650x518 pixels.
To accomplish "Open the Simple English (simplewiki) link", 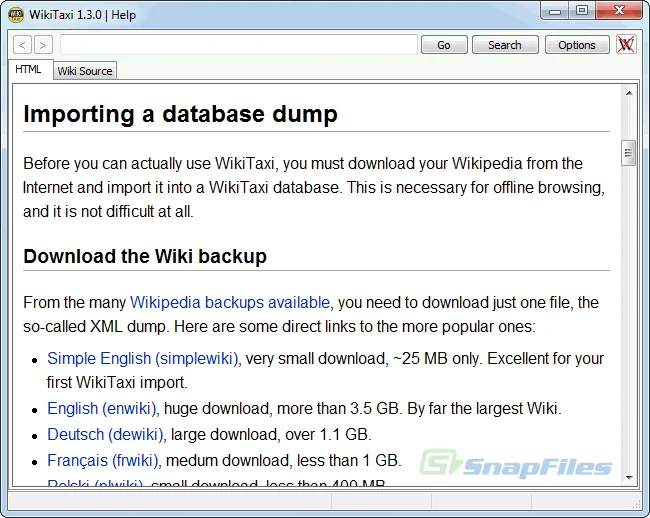I will 143,358.
